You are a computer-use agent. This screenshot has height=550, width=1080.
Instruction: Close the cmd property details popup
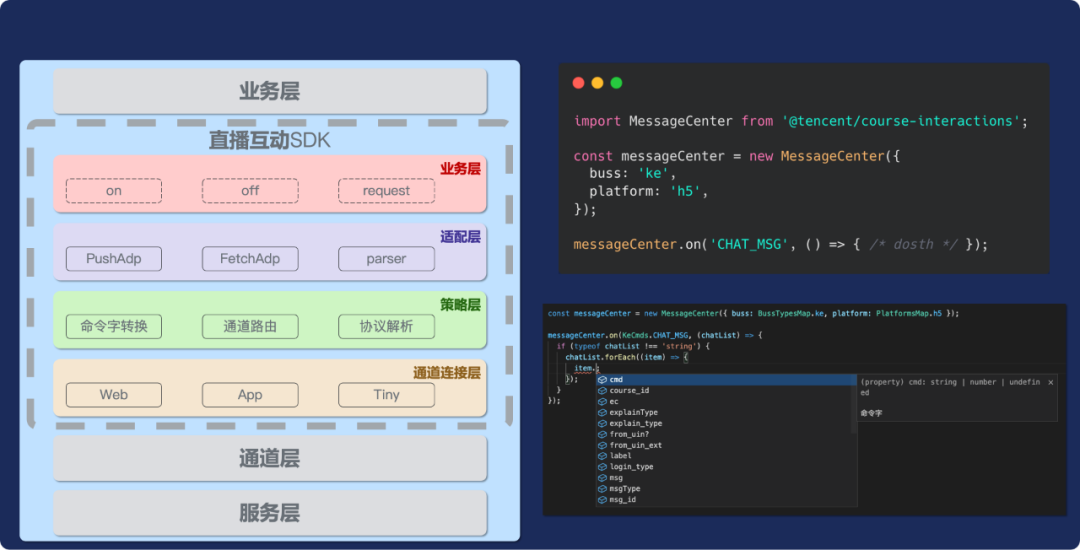pos(1050,382)
